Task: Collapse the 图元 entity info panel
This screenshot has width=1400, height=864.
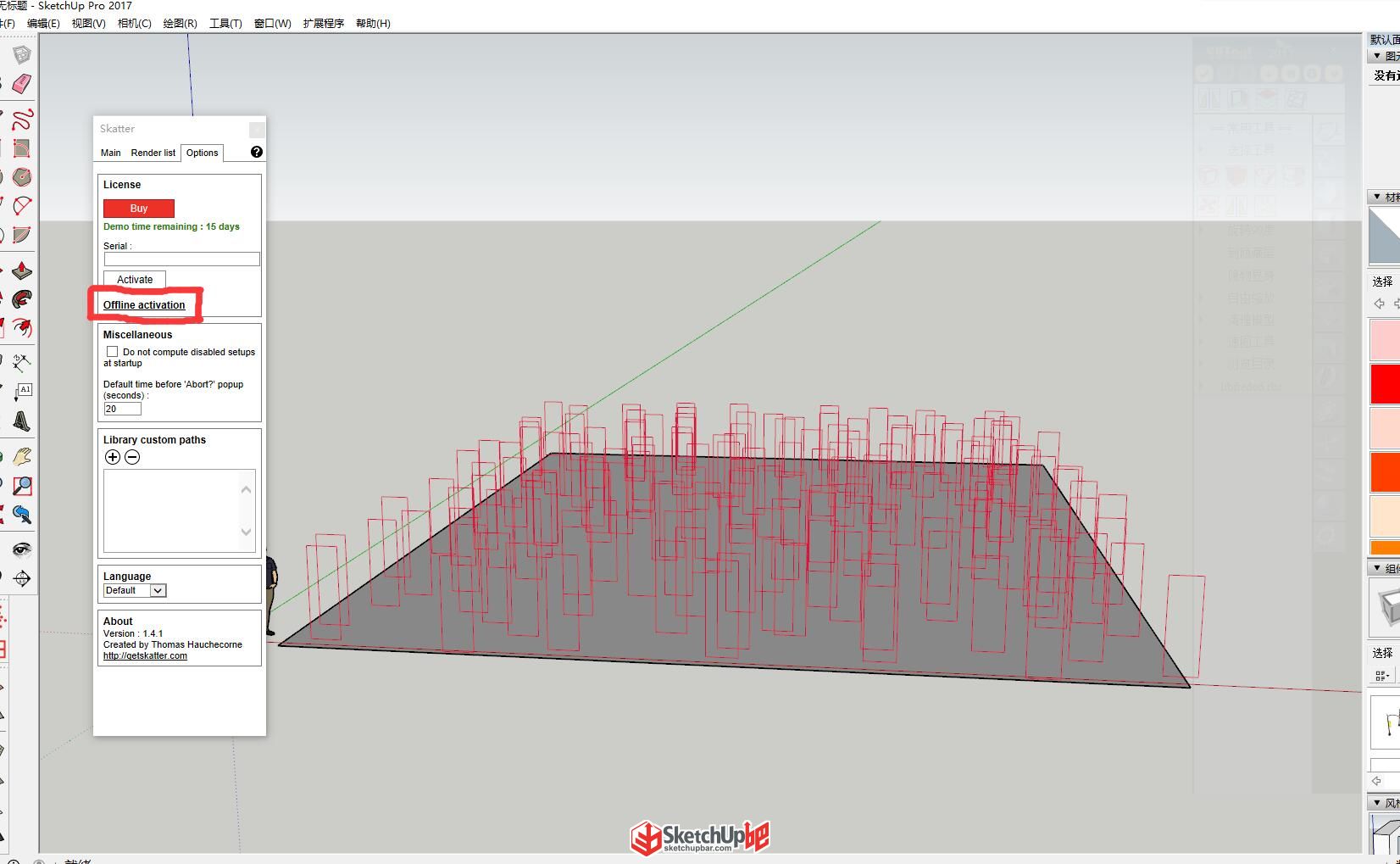Action: point(1377,56)
